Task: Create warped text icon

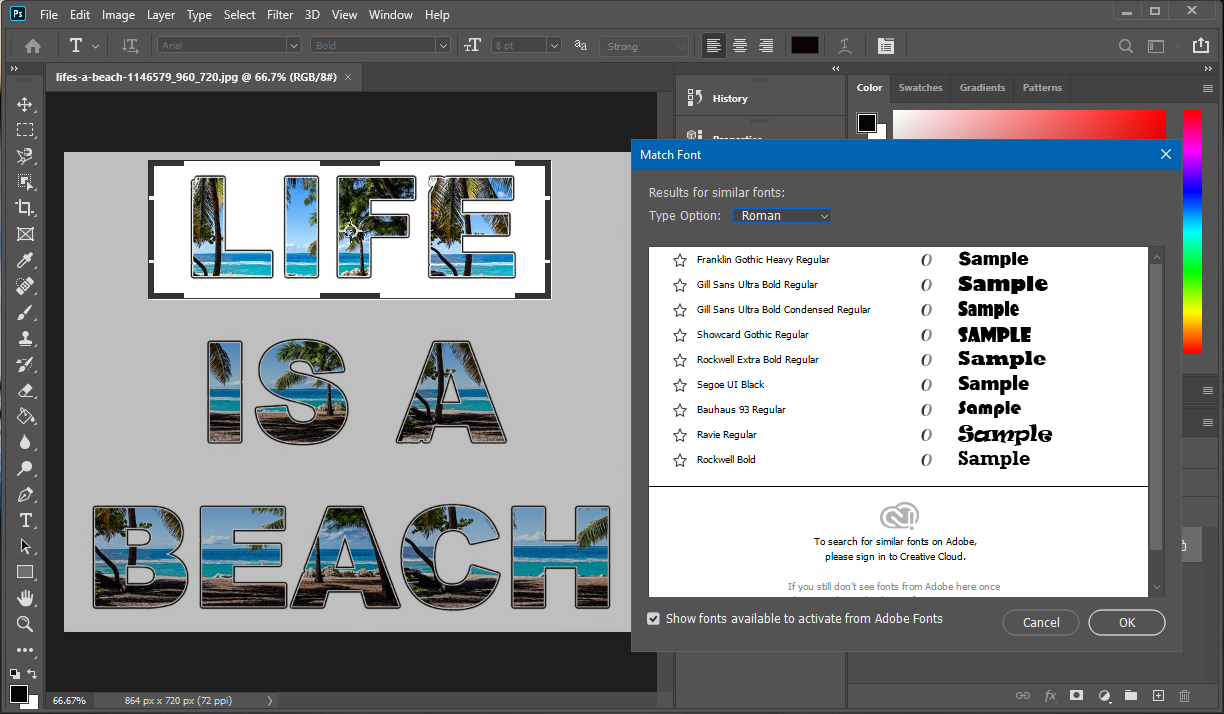Action: click(x=845, y=46)
